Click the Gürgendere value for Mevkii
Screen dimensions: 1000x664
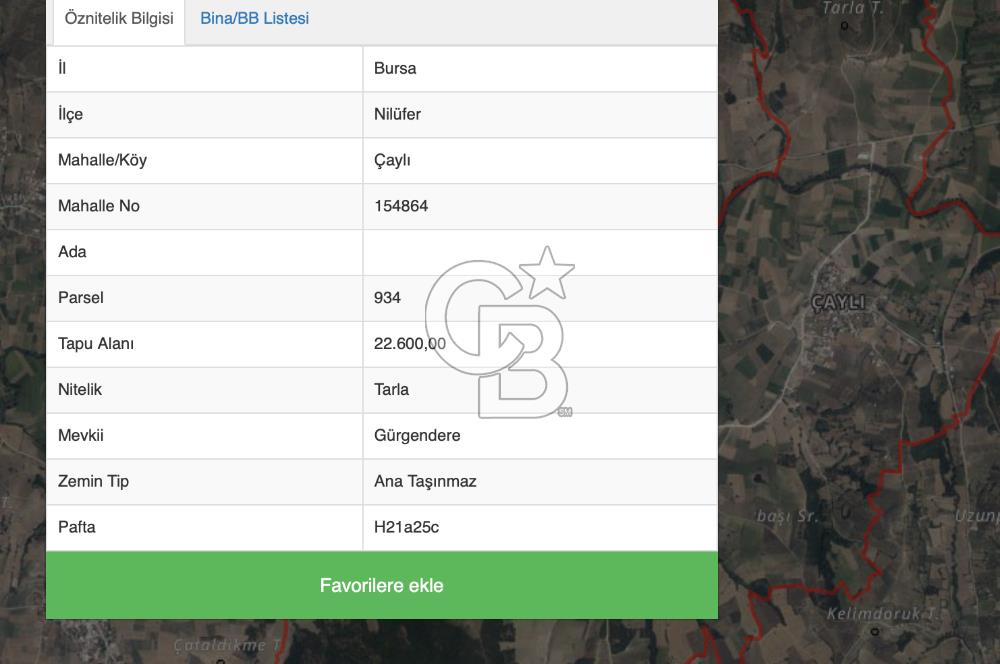[x=417, y=437]
